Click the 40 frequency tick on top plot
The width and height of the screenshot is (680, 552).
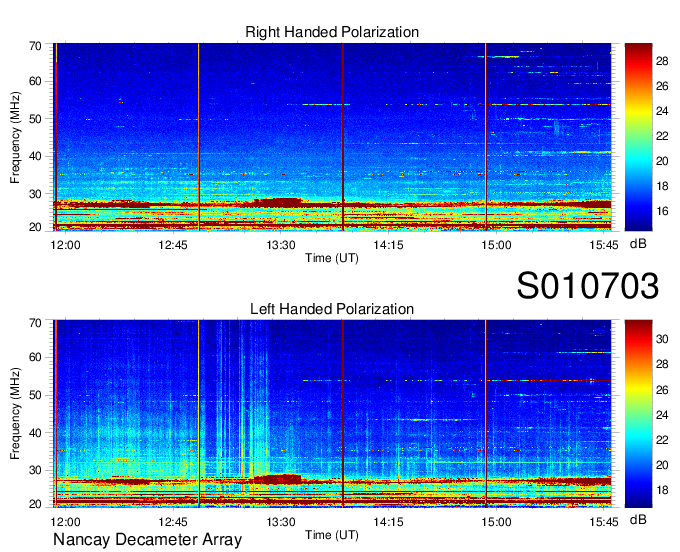pos(35,156)
